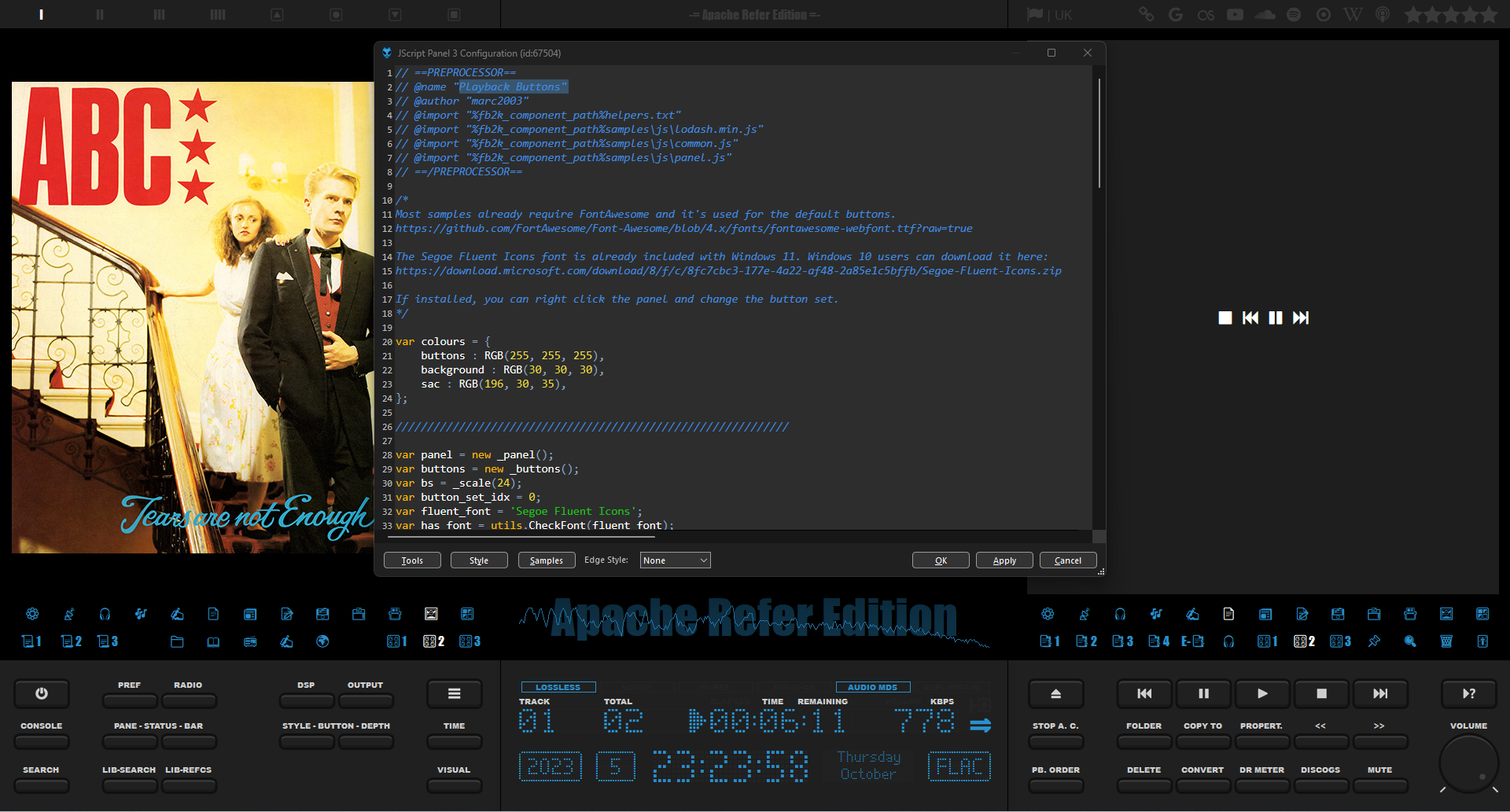This screenshot has height=812, width=1510.
Task: Click the eject button above STOP A. C.
Action: click(x=1056, y=693)
